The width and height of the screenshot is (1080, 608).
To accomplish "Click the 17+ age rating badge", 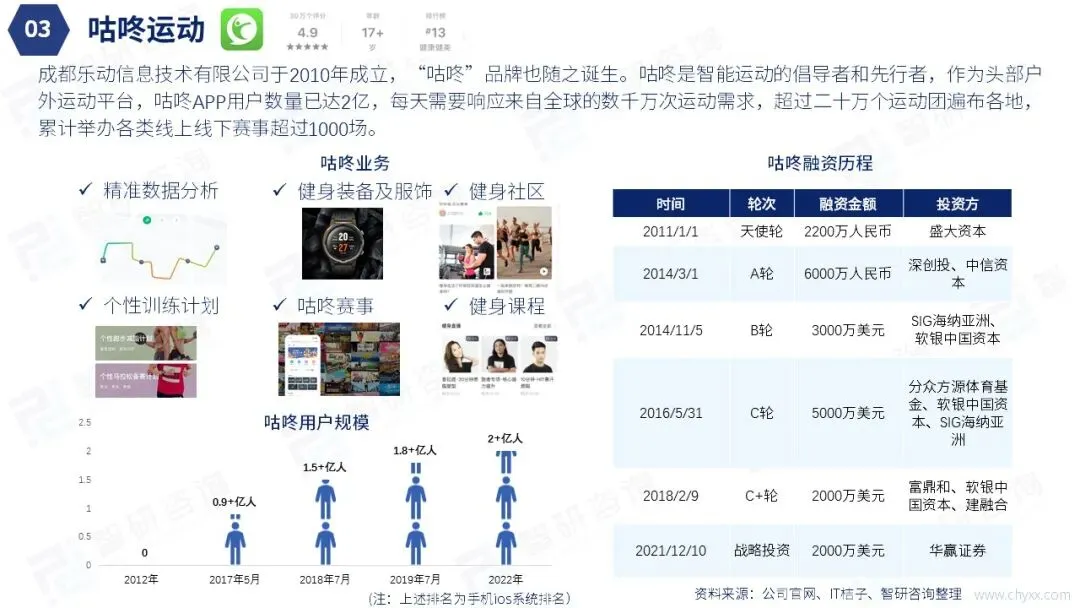I will [x=373, y=32].
